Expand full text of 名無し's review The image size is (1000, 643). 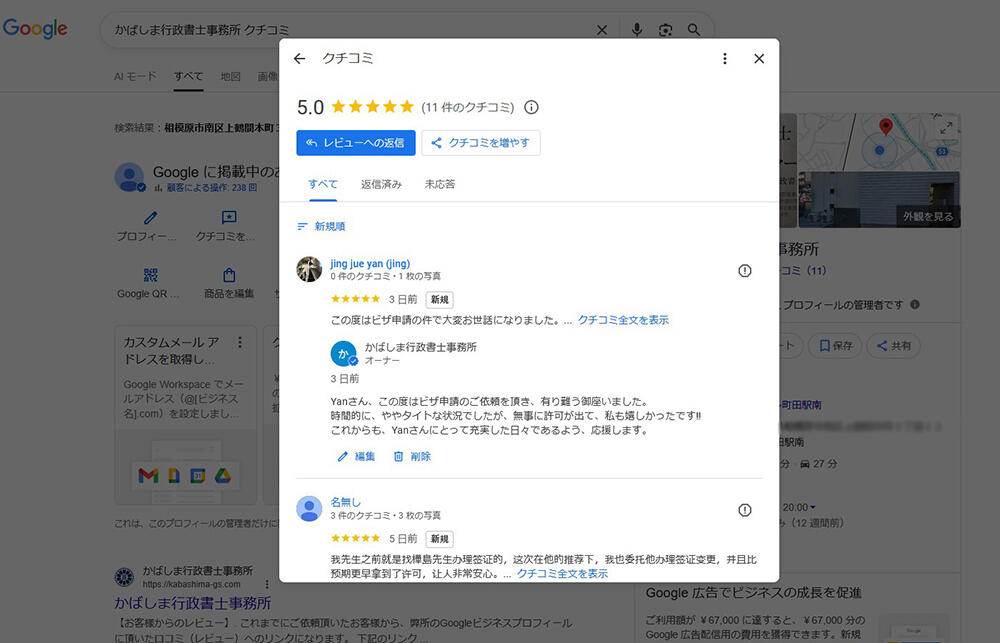pos(562,574)
